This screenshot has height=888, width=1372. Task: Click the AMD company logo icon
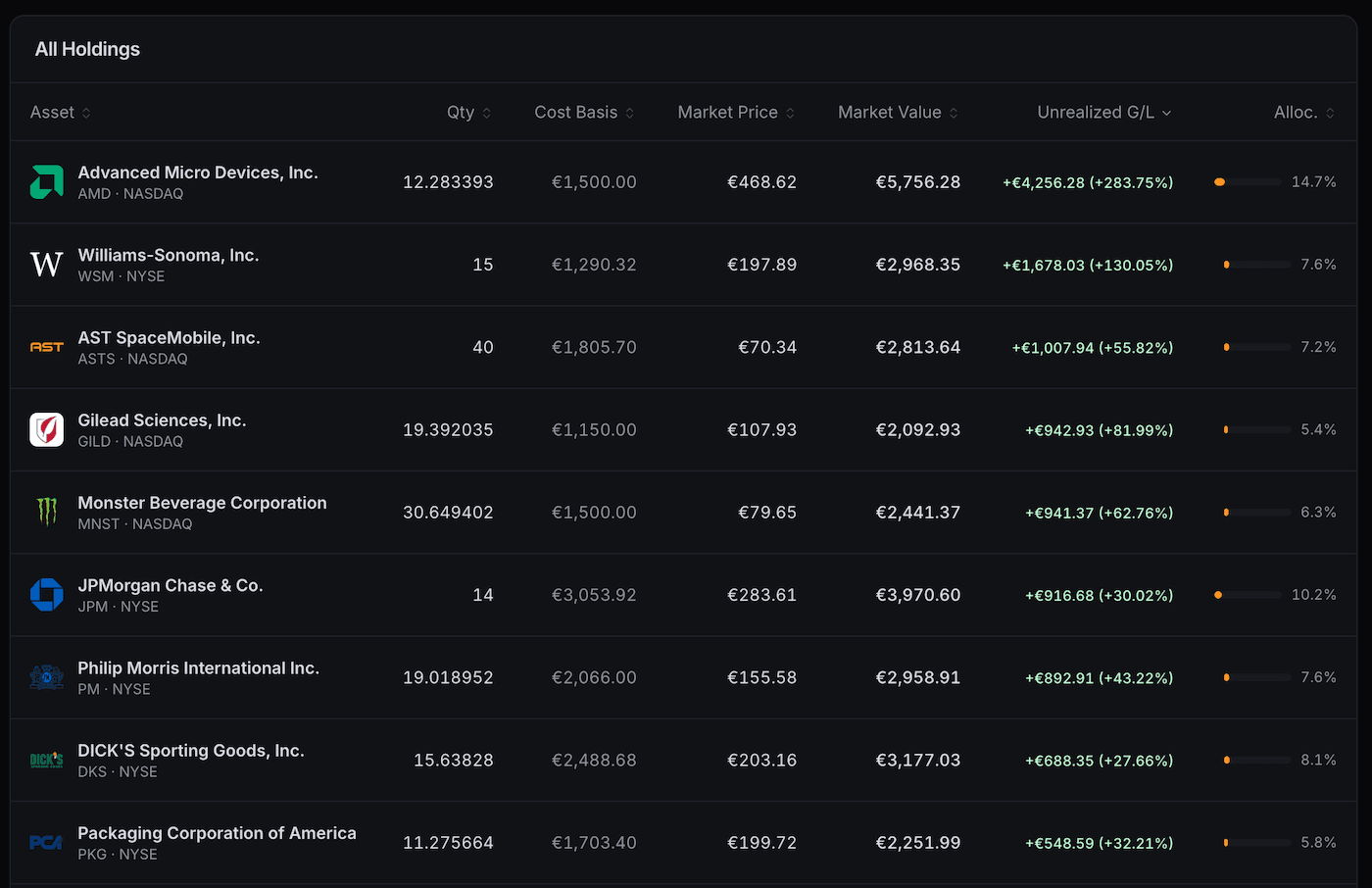46,182
